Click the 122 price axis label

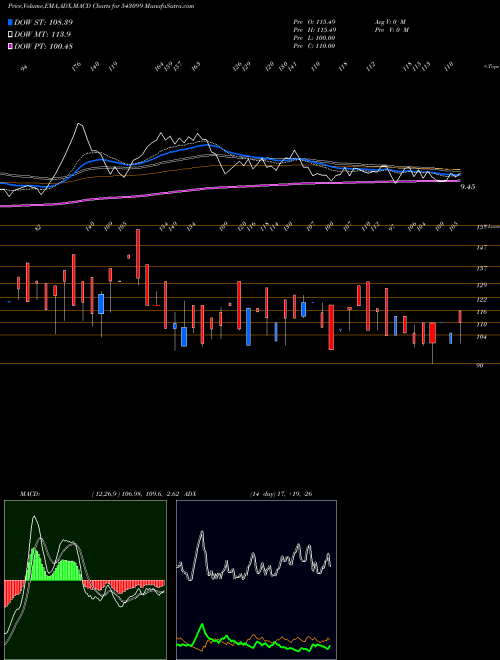481,300
